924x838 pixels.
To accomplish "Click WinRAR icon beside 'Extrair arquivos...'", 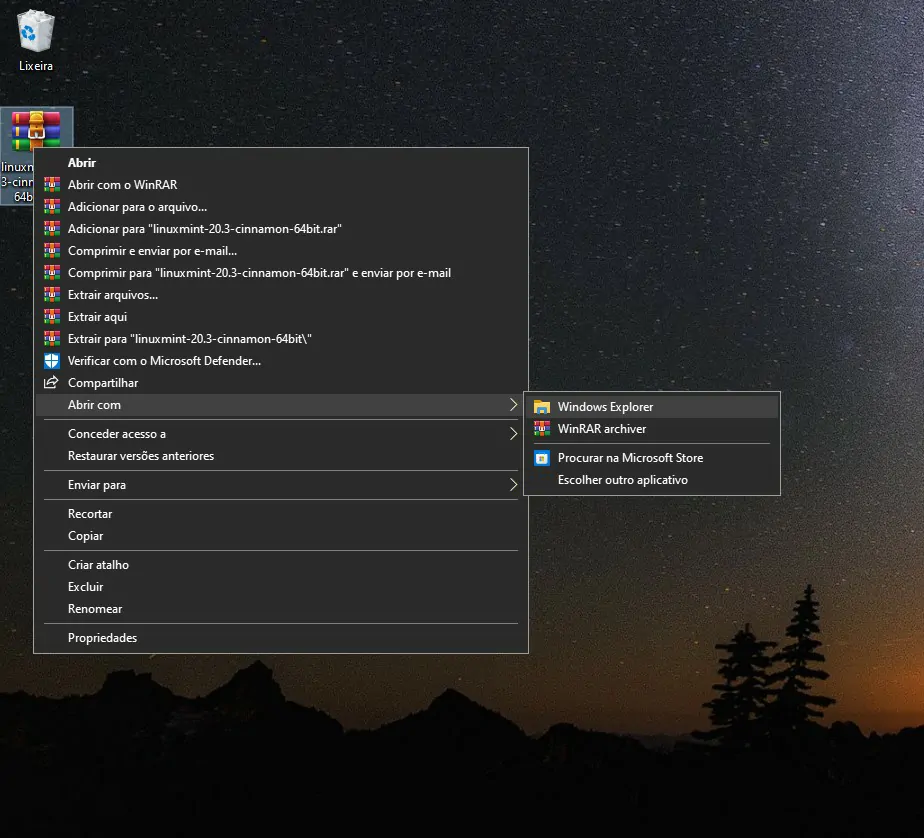I will (x=52, y=295).
